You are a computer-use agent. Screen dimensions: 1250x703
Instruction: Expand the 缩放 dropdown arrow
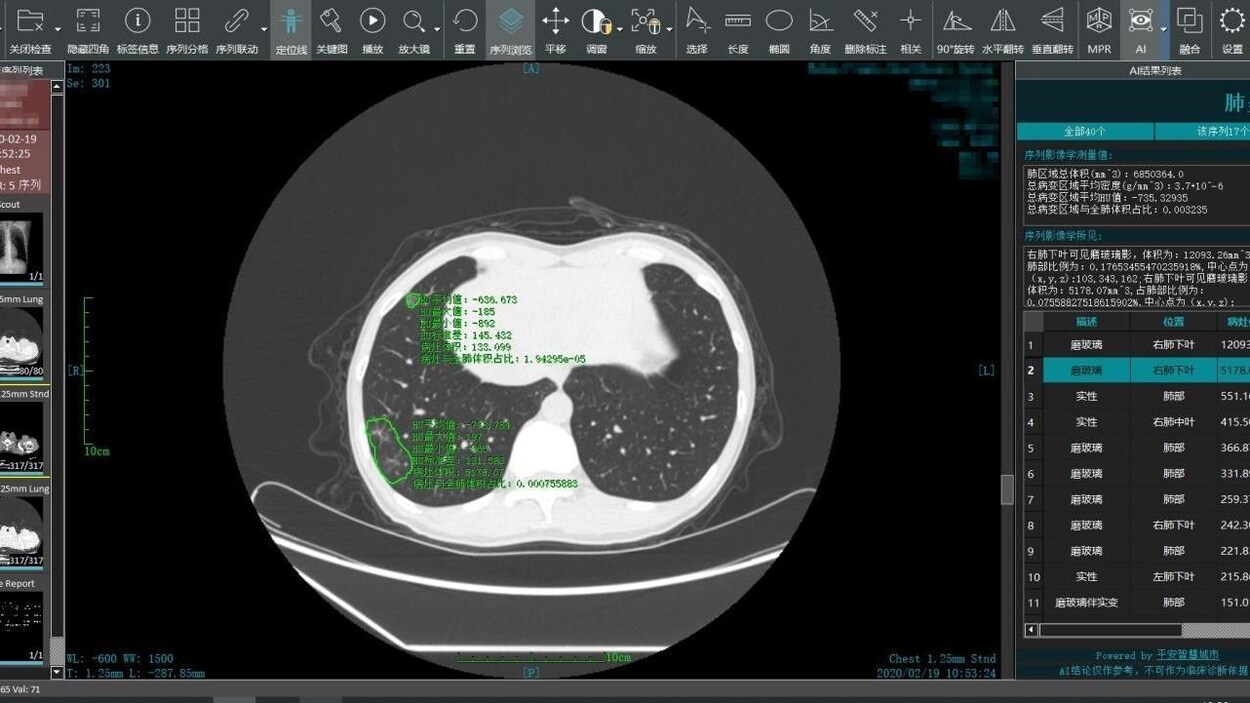[668, 29]
